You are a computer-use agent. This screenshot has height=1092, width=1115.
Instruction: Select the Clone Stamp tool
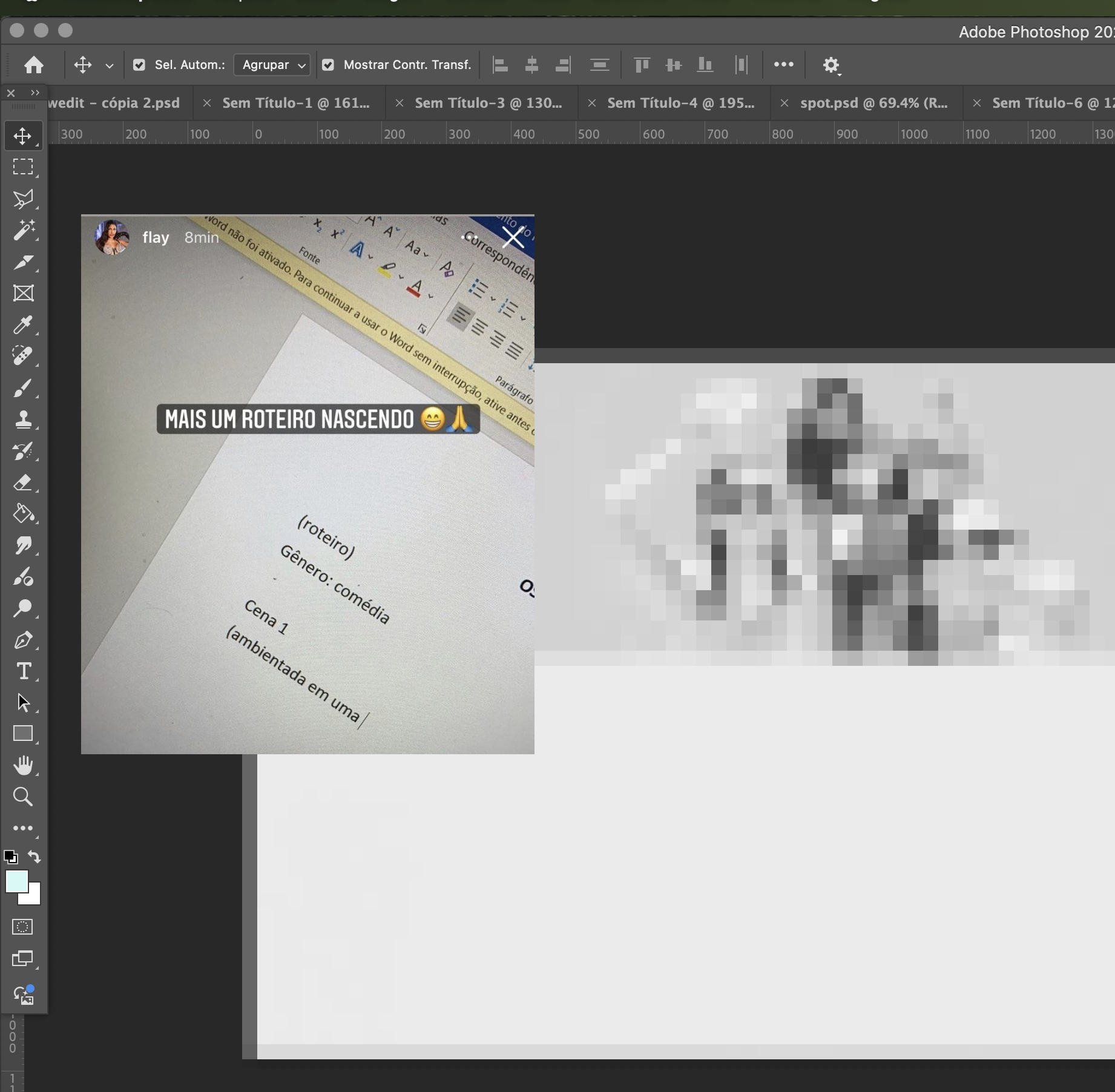[x=23, y=419]
